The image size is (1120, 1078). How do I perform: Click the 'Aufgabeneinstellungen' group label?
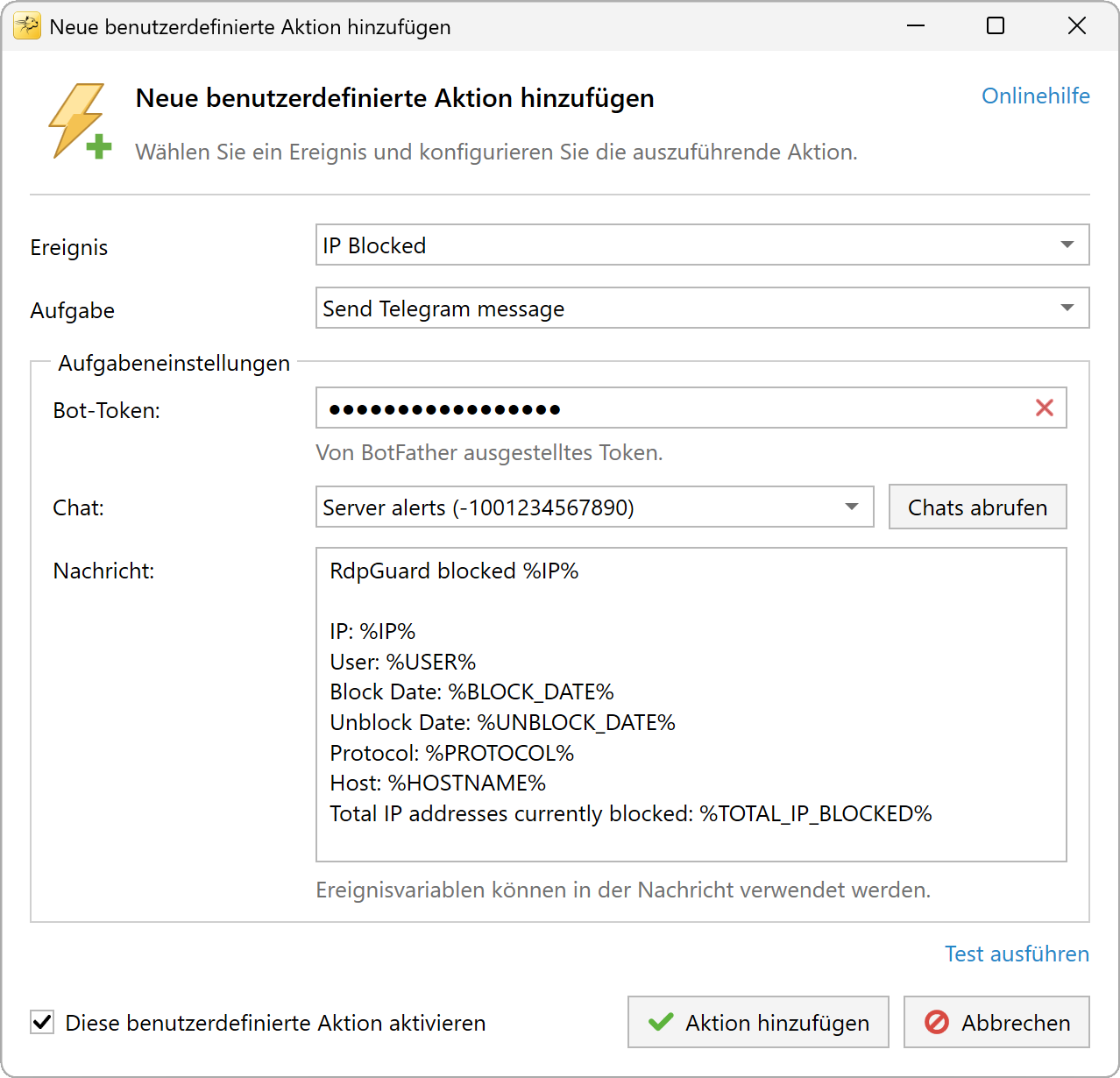click(x=174, y=363)
